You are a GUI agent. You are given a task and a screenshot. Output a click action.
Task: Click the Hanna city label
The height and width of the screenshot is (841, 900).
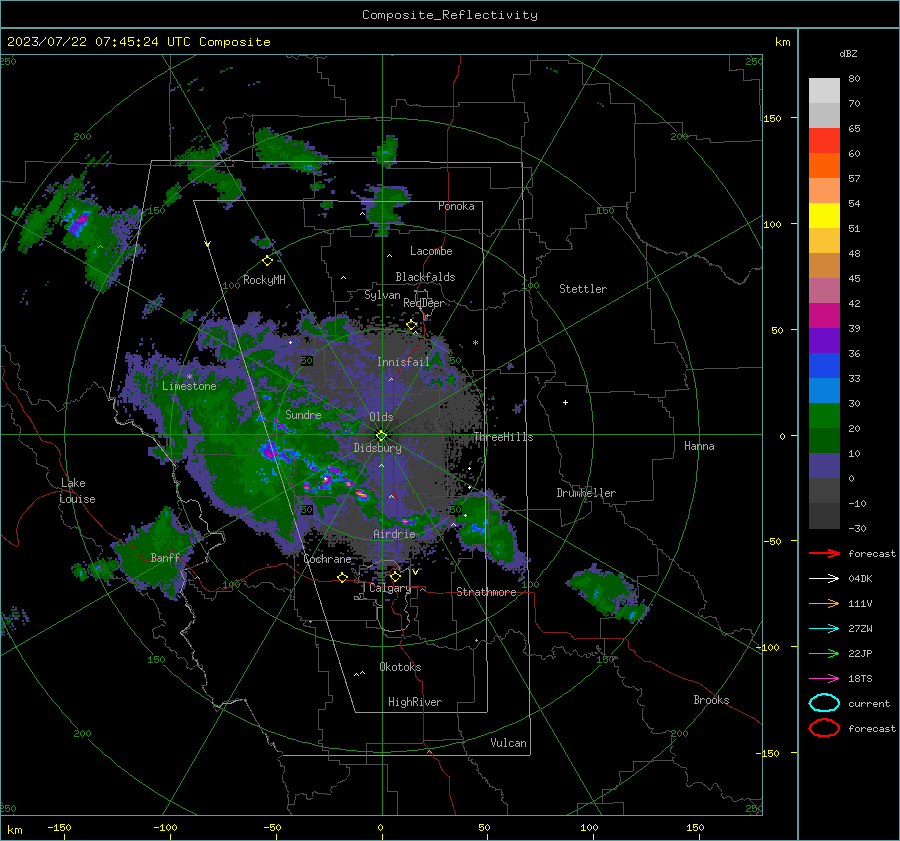(x=699, y=446)
